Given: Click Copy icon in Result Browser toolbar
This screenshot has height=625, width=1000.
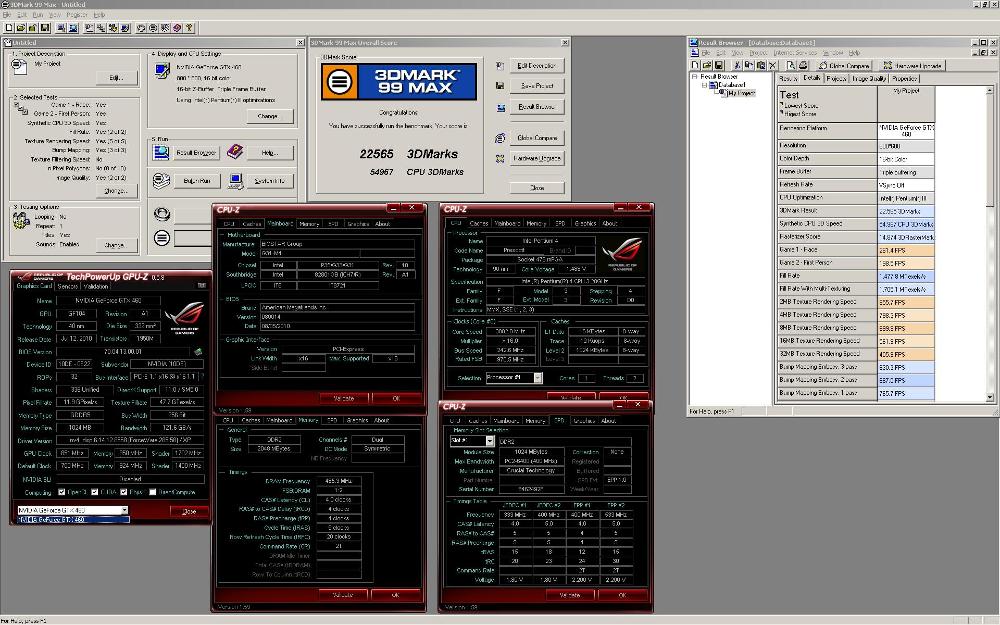Looking at the screenshot, I should 749,65.
